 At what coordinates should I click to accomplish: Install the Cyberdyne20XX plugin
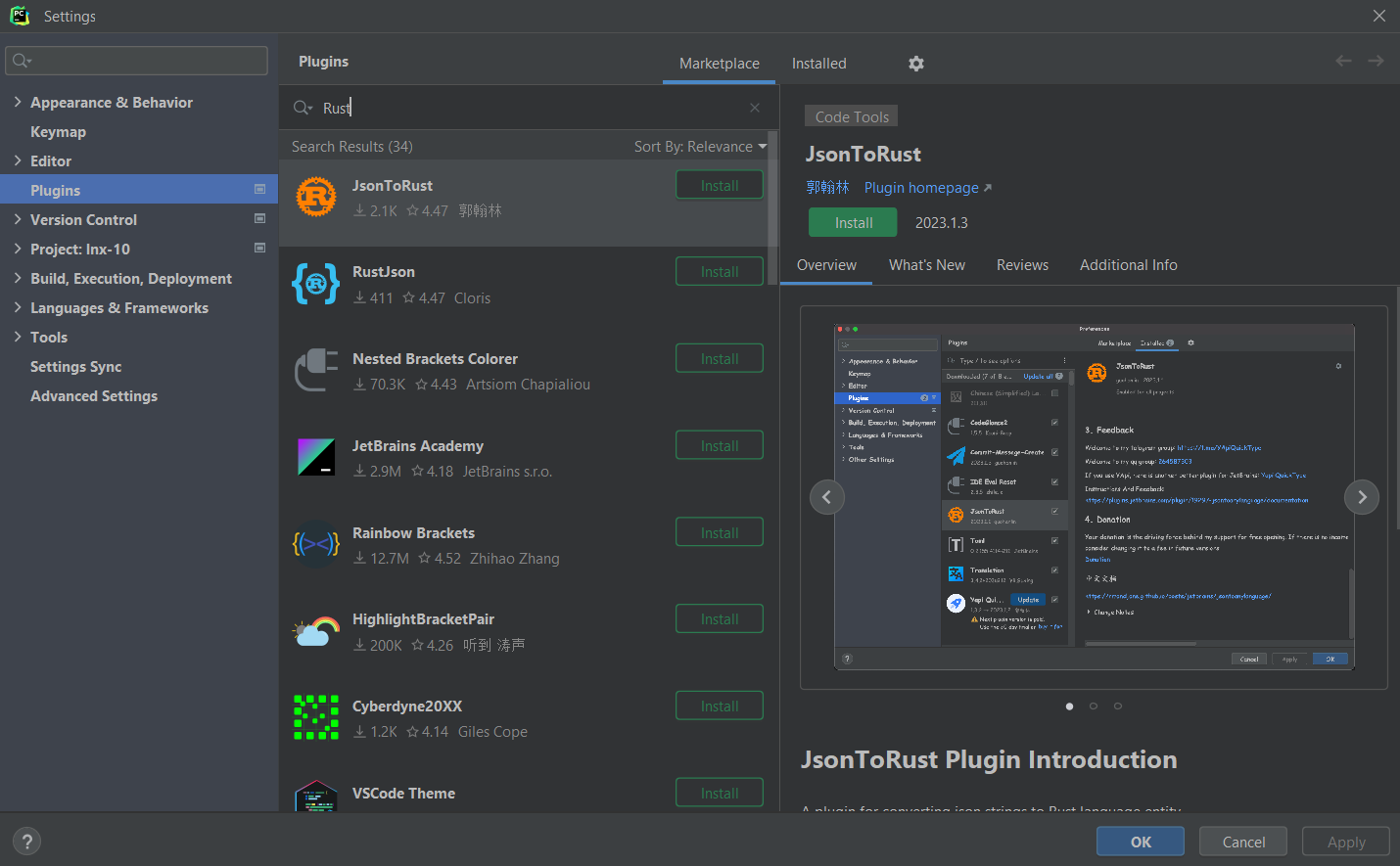click(x=720, y=706)
